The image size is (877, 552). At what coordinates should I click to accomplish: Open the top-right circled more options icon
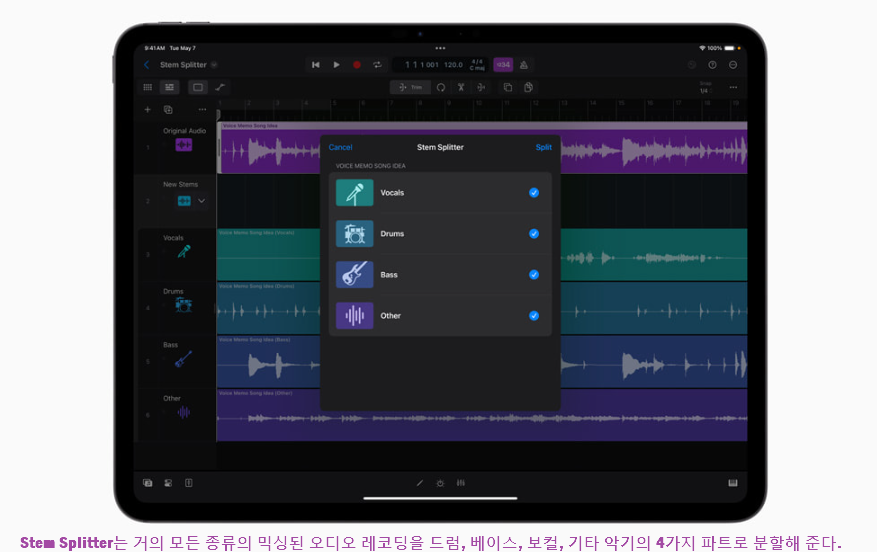733,65
